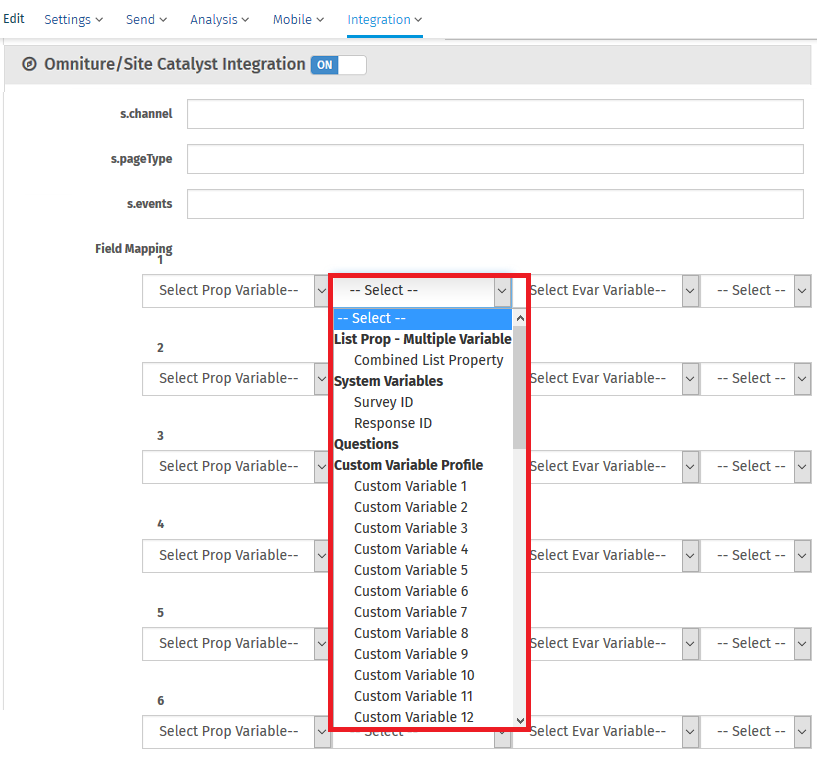Open the Analysis menu
Image resolution: width=817 pixels, height=760 pixels.
click(220, 20)
